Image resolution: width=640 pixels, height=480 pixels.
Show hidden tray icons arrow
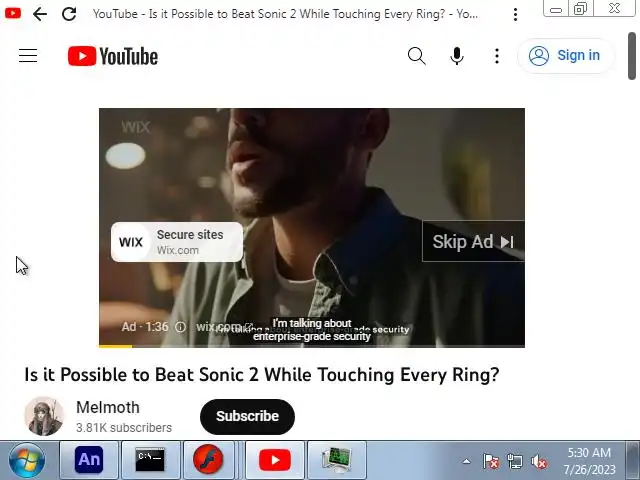point(466,462)
